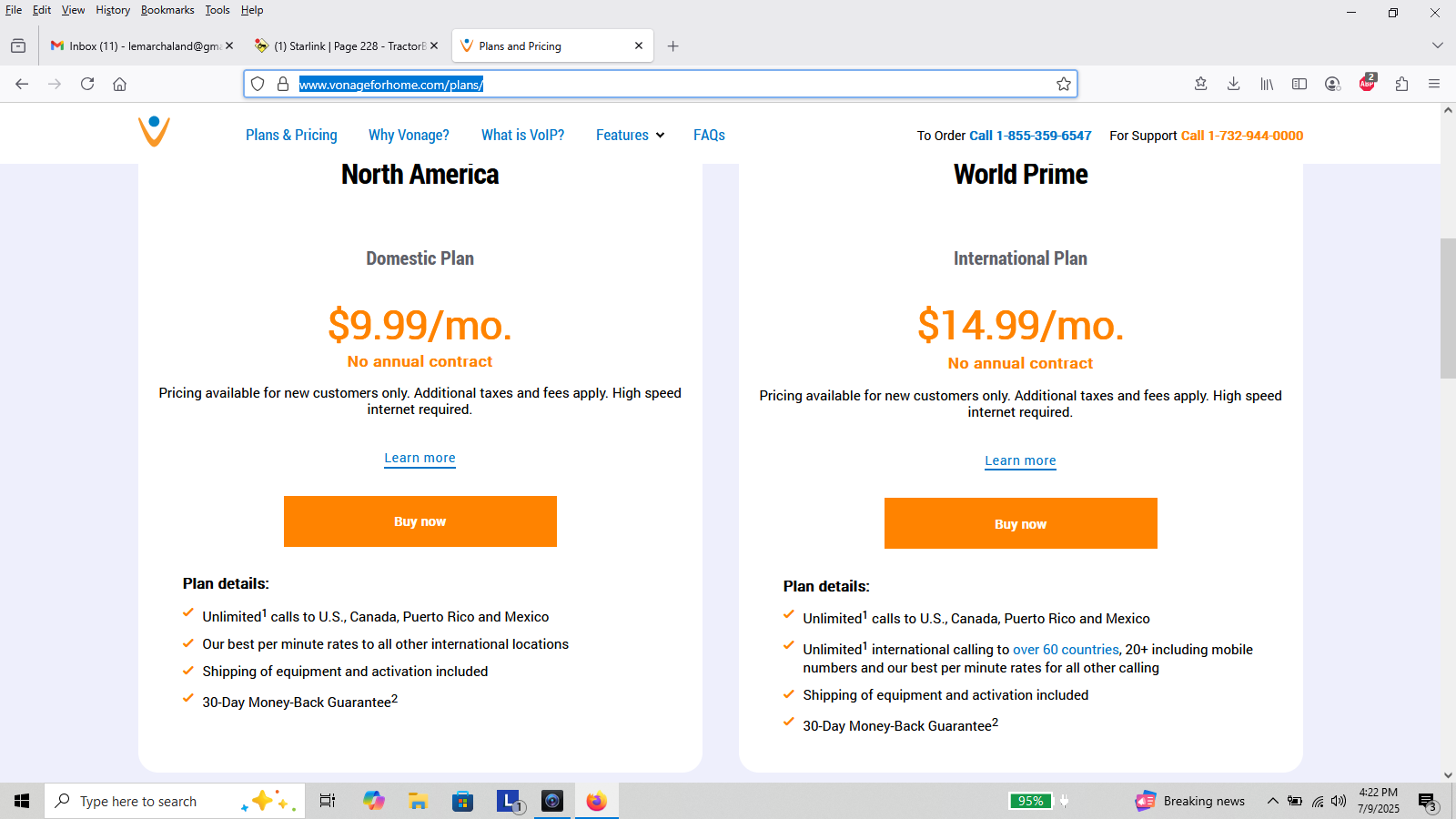Image resolution: width=1456 pixels, height=819 pixels.
Task: Open the tracking protection shield icon
Action: [258, 84]
